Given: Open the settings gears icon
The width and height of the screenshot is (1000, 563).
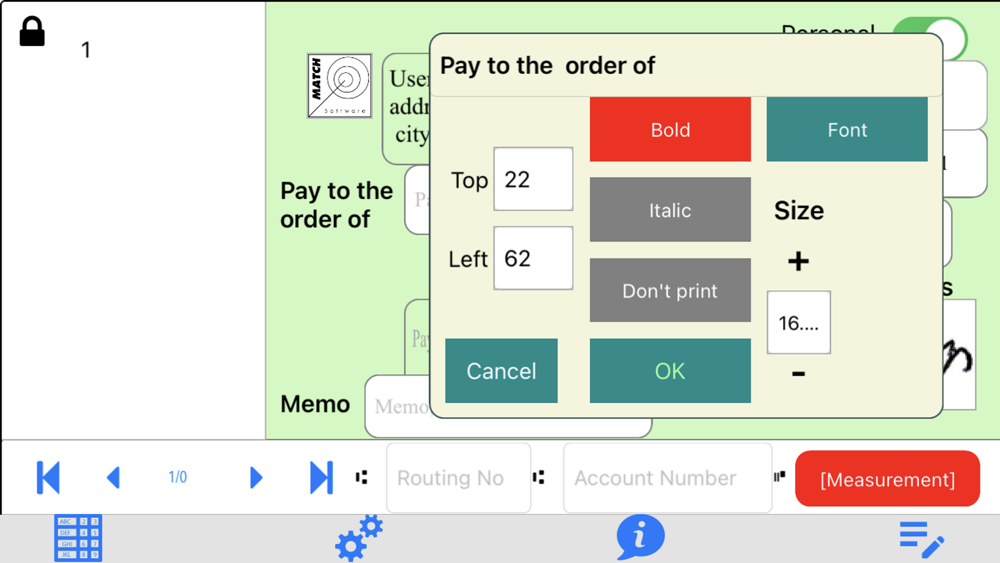Looking at the screenshot, I should pos(359,538).
